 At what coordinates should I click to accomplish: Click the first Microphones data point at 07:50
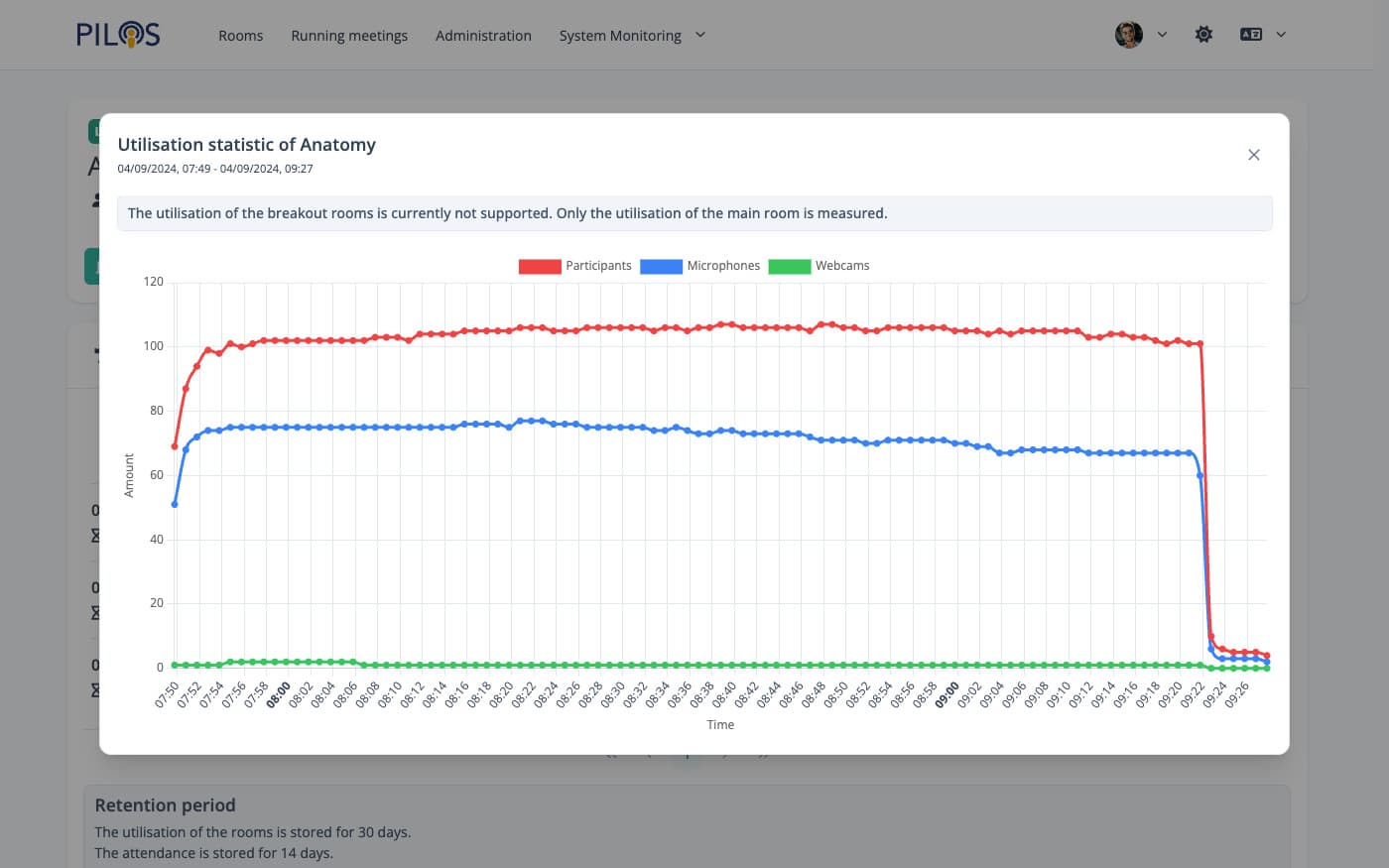pyautogui.click(x=175, y=504)
